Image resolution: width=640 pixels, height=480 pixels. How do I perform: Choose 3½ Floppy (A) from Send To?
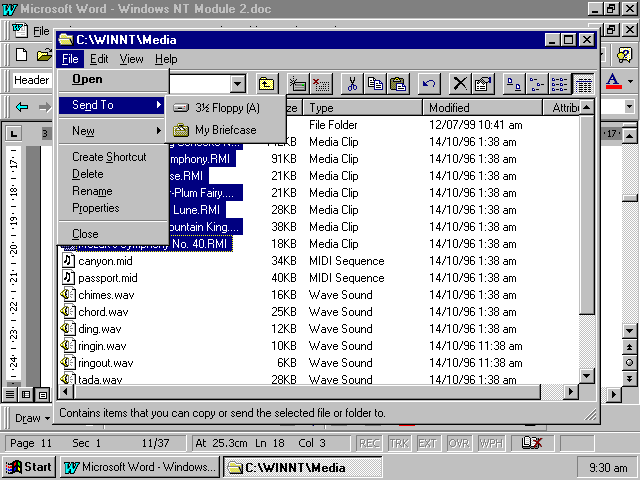pos(226,108)
